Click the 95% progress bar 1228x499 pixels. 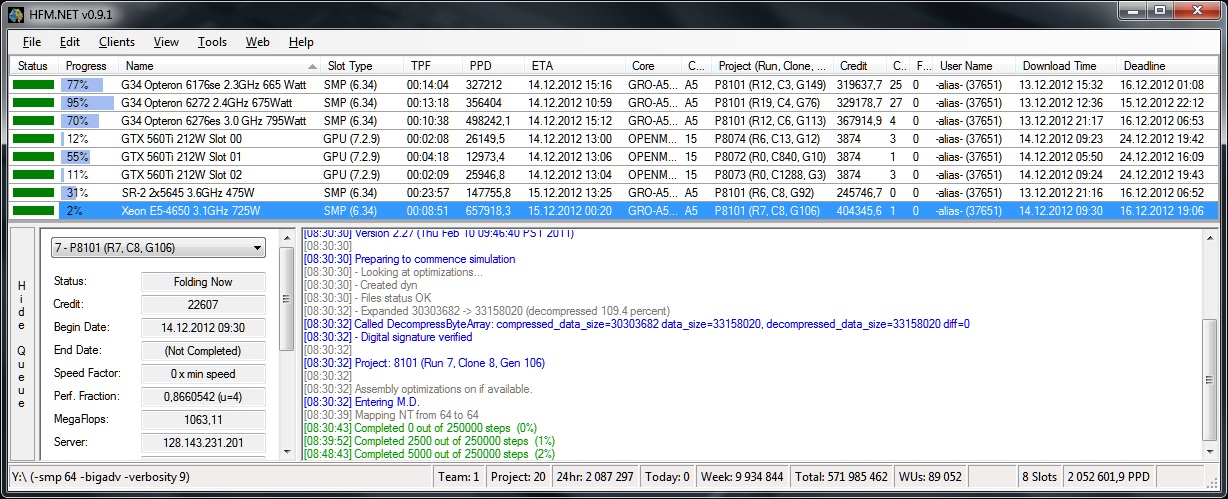pyautogui.click(x=88, y=102)
